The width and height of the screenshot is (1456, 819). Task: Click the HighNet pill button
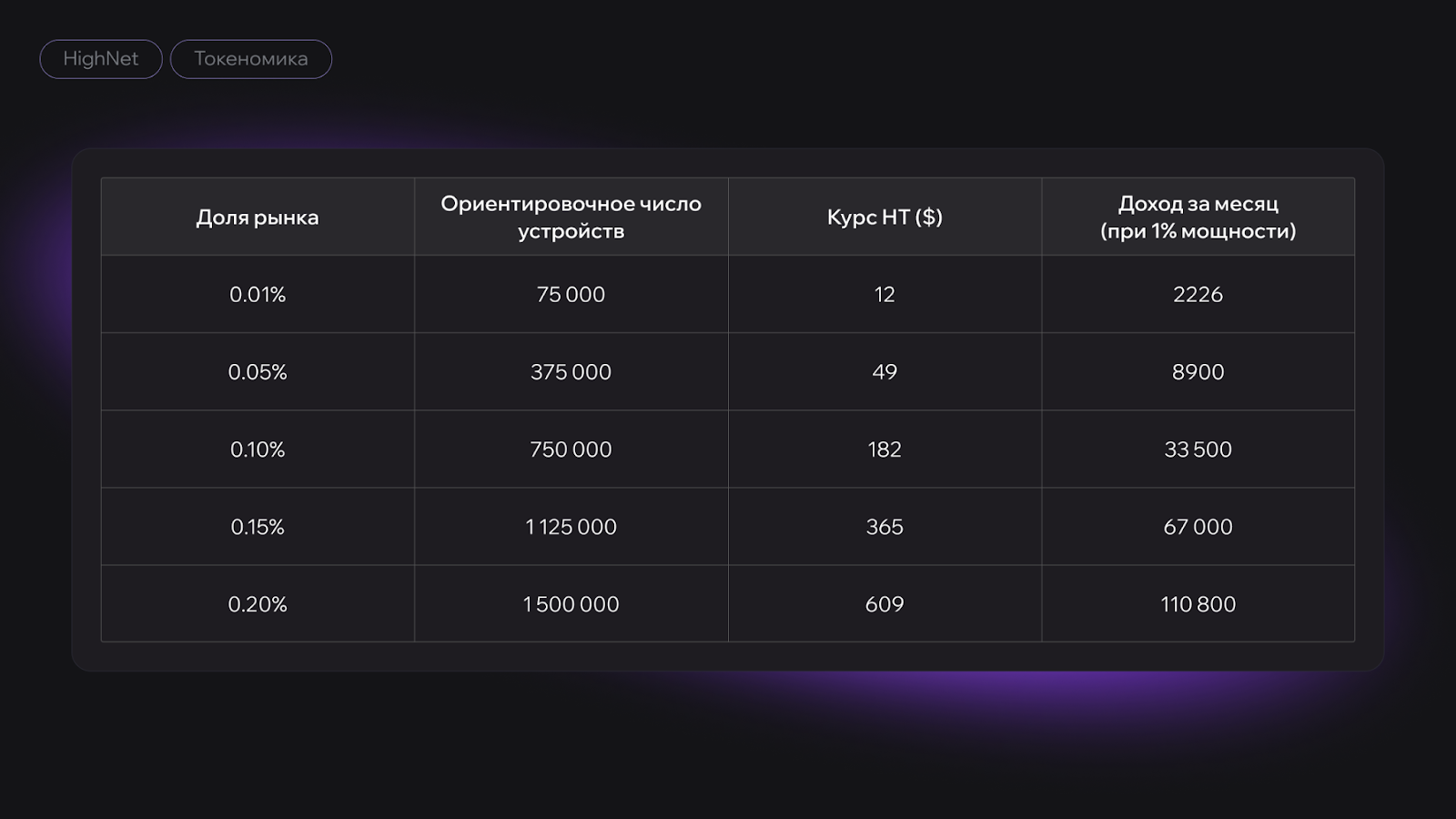(101, 59)
